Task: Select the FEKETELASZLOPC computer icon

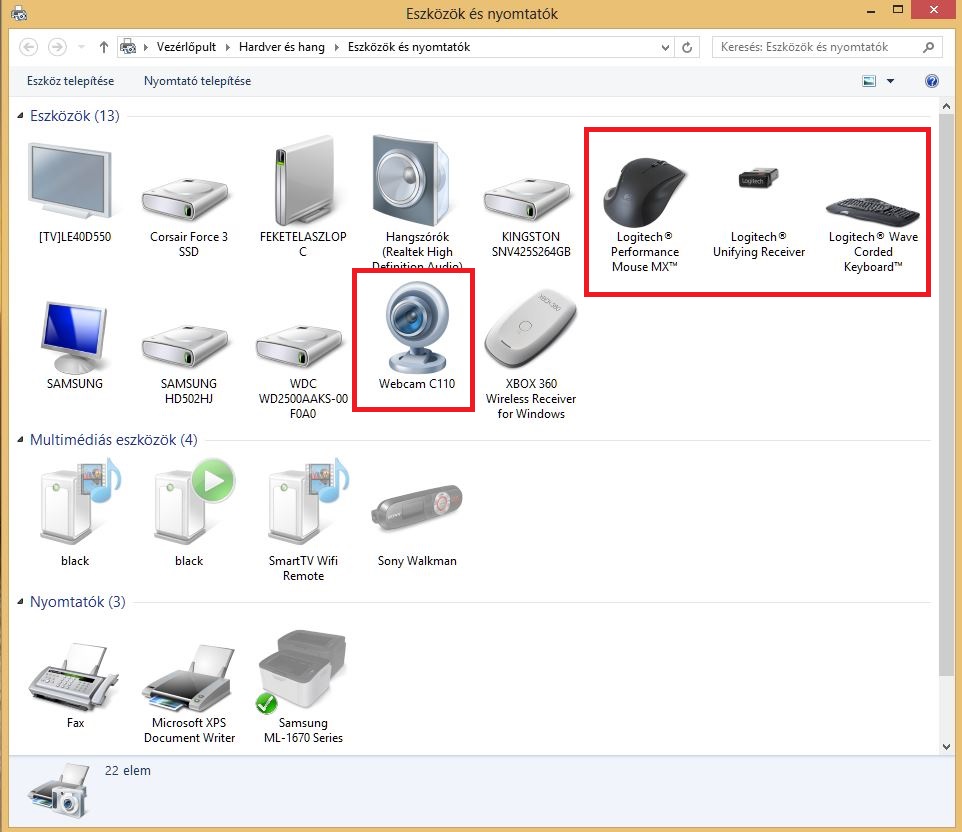Action: coord(305,181)
